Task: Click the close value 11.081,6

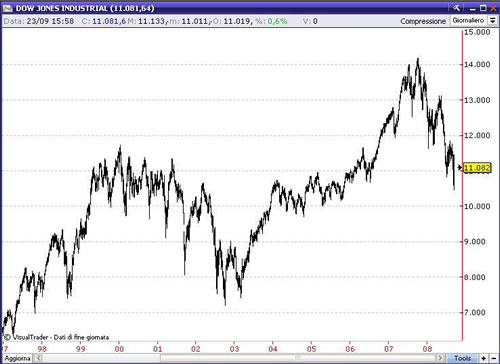Action: [x=109, y=21]
